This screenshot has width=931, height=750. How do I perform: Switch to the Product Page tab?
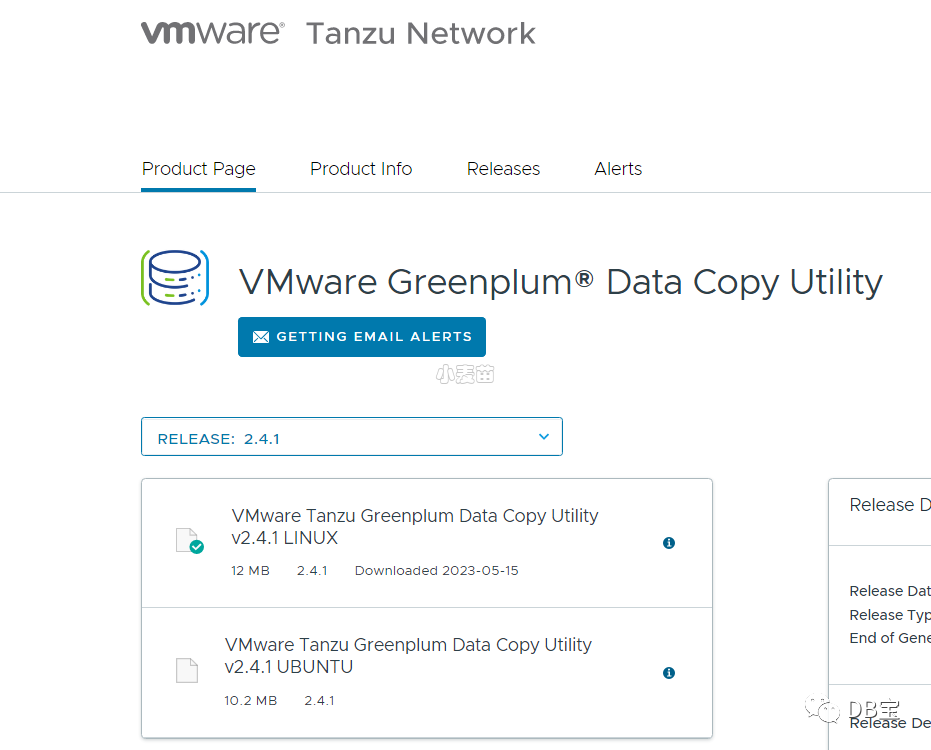pos(199,169)
